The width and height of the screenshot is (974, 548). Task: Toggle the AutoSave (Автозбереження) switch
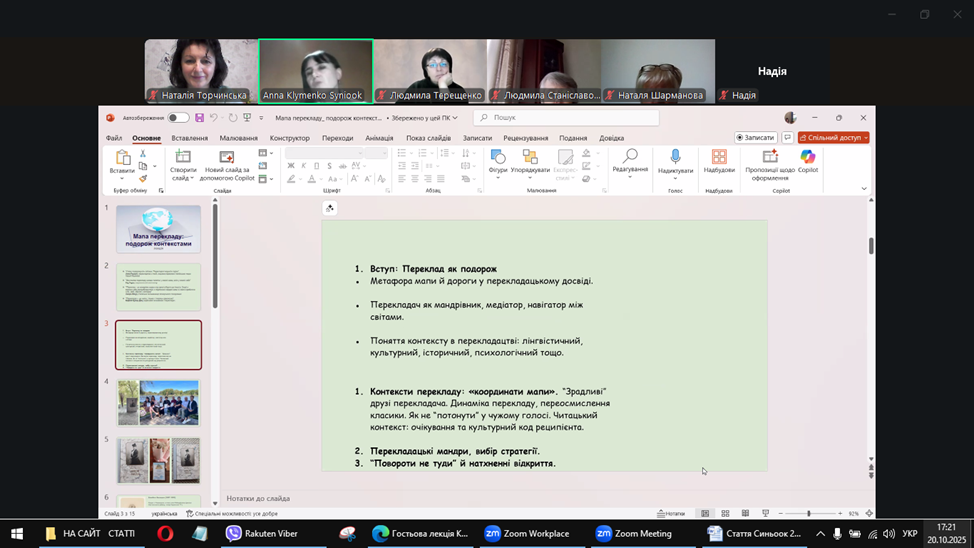pyautogui.click(x=177, y=118)
